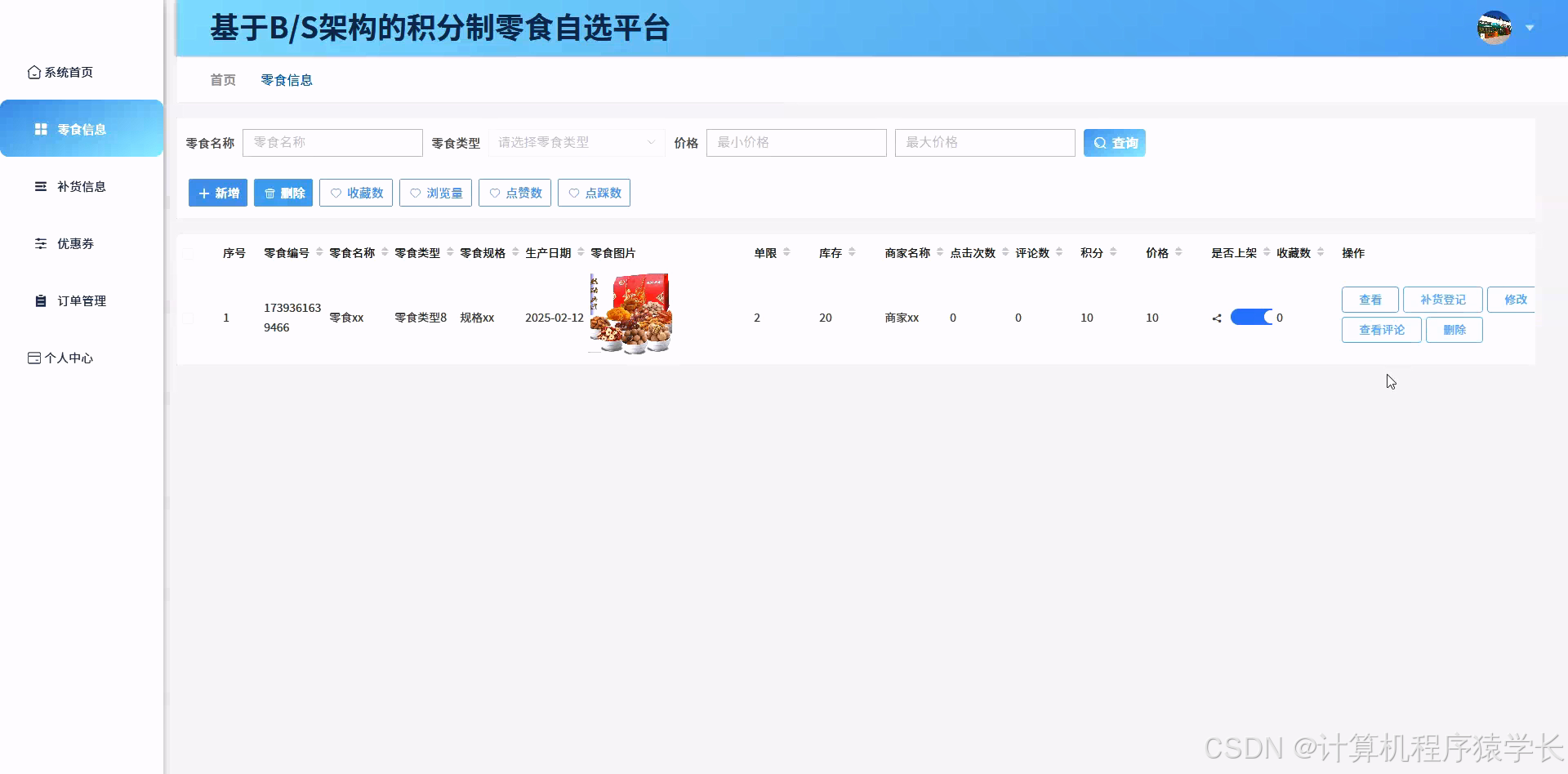Image resolution: width=1568 pixels, height=774 pixels.
Task: Click the 点赞数 heart button
Action: (514, 193)
